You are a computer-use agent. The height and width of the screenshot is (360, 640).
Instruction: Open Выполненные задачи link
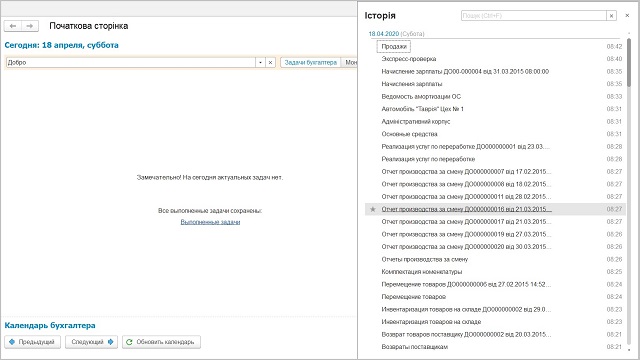[x=210, y=222]
